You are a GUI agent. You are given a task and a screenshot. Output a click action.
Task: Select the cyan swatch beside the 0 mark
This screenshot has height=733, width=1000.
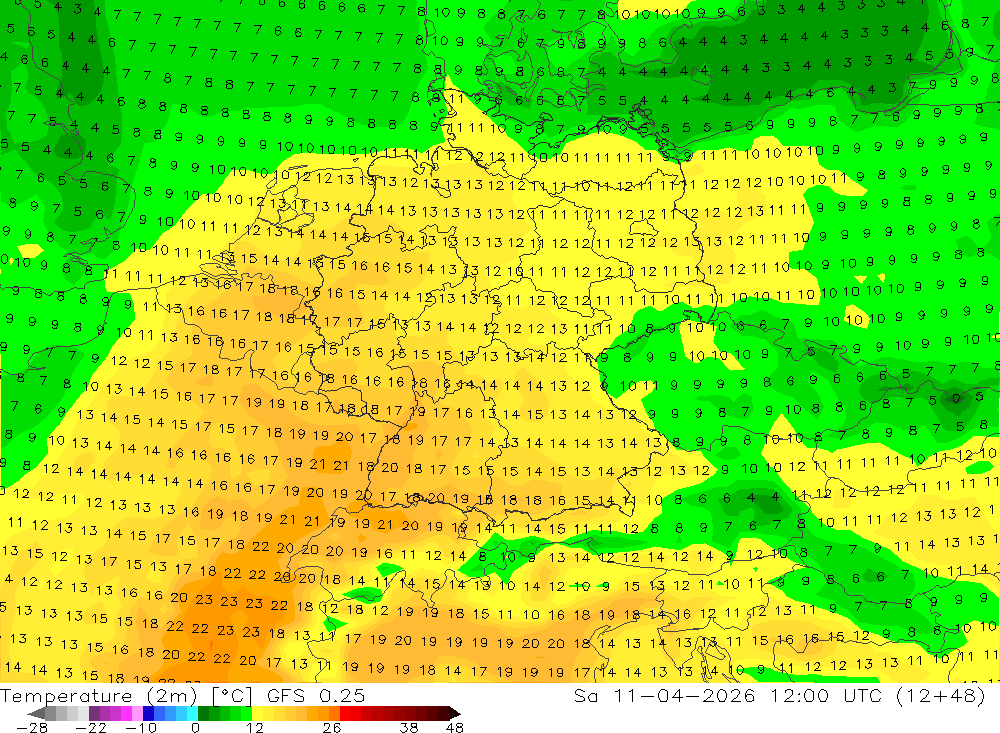click(x=192, y=713)
